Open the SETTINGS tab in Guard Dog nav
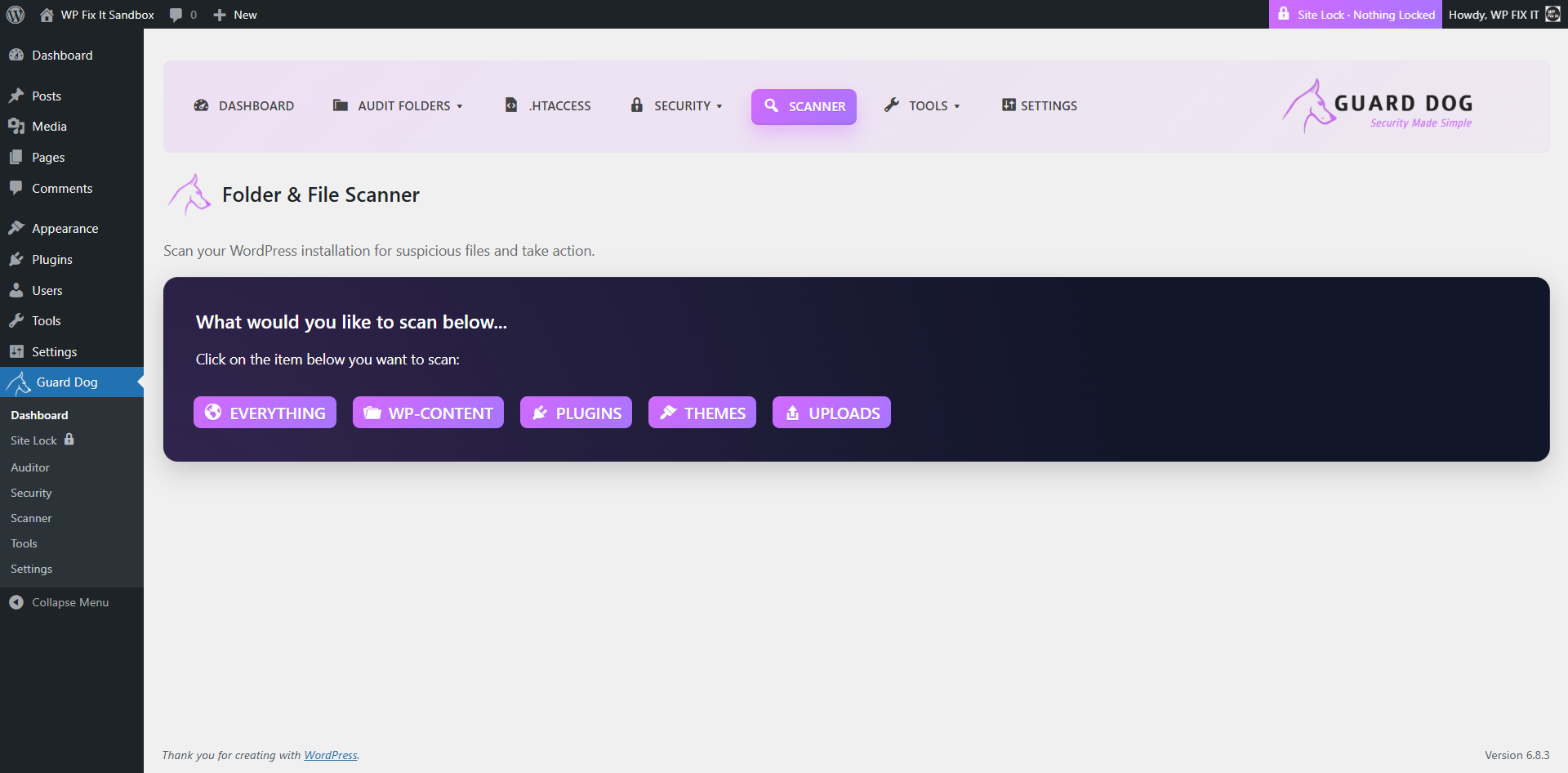1568x773 pixels. point(1040,106)
